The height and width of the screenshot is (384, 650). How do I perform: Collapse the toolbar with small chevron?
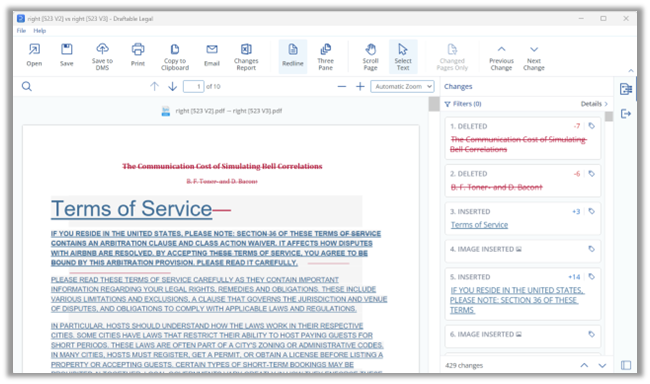631,71
